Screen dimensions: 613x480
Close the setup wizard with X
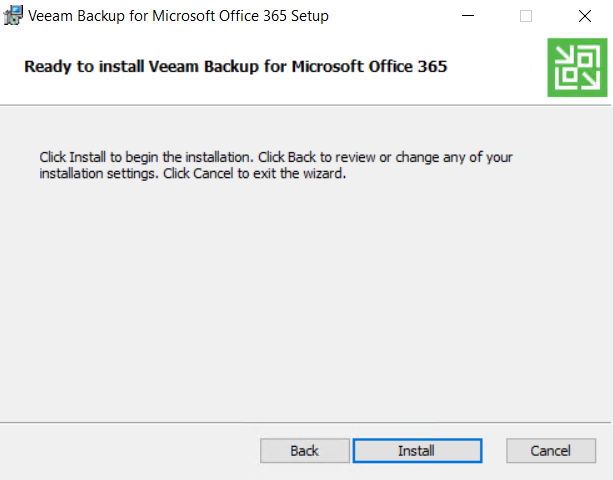pyautogui.click(x=585, y=16)
